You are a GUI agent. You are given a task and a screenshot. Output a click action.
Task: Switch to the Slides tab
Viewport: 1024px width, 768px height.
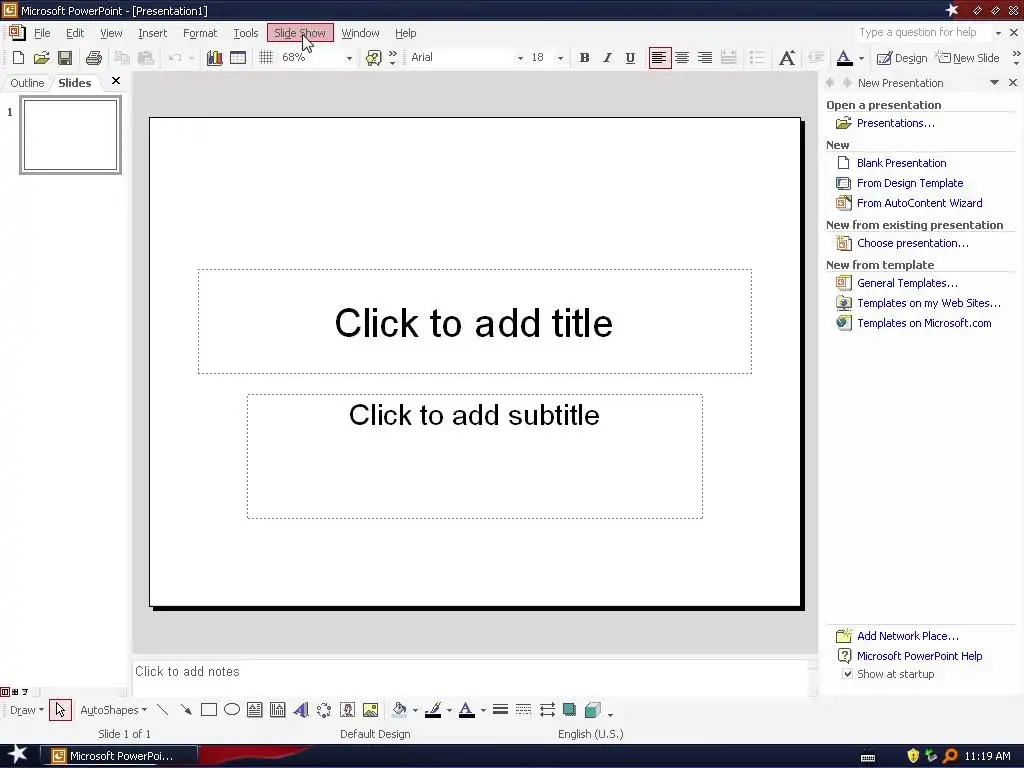[x=74, y=83]
